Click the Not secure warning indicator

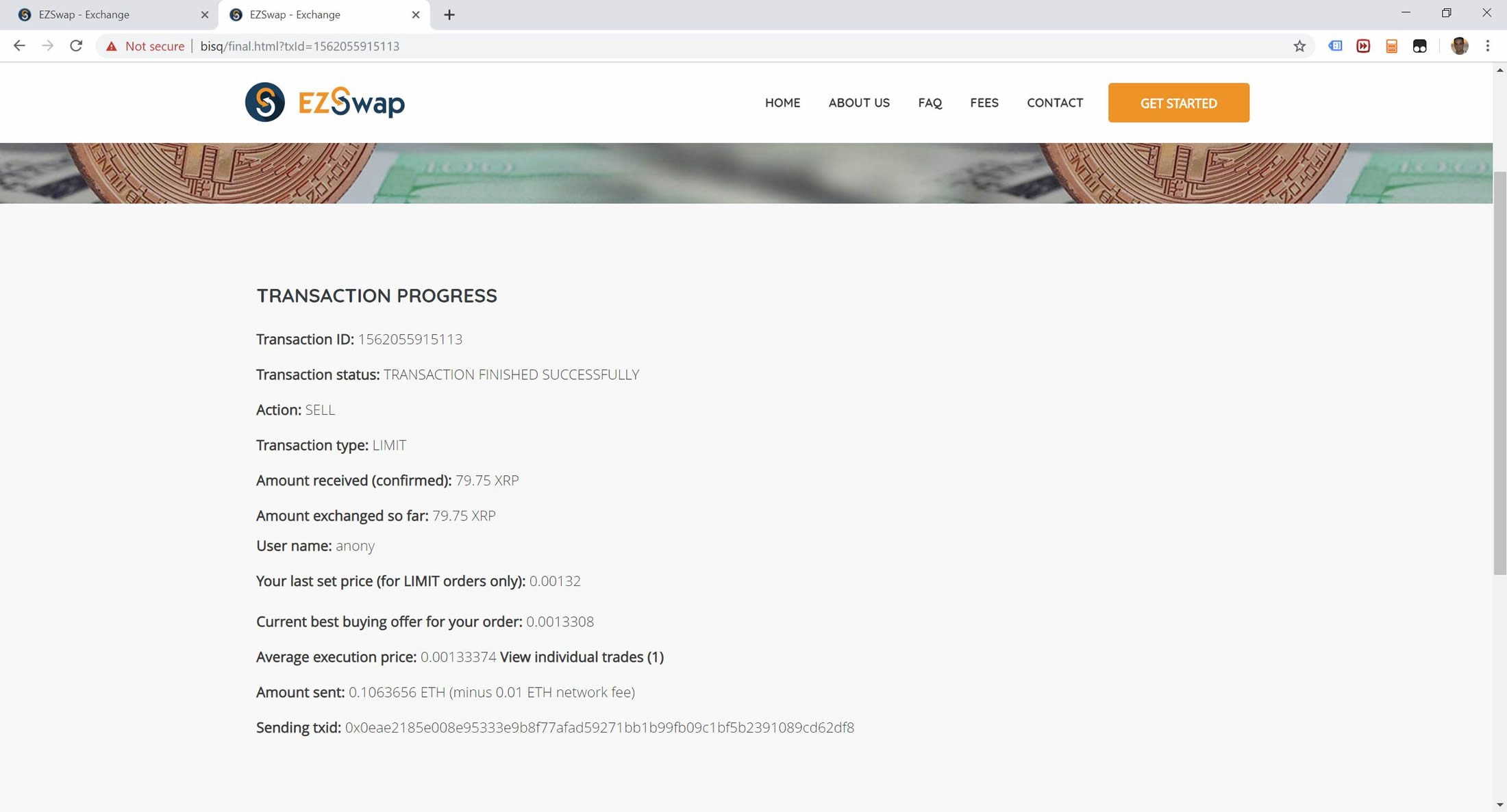pos(144,46)
